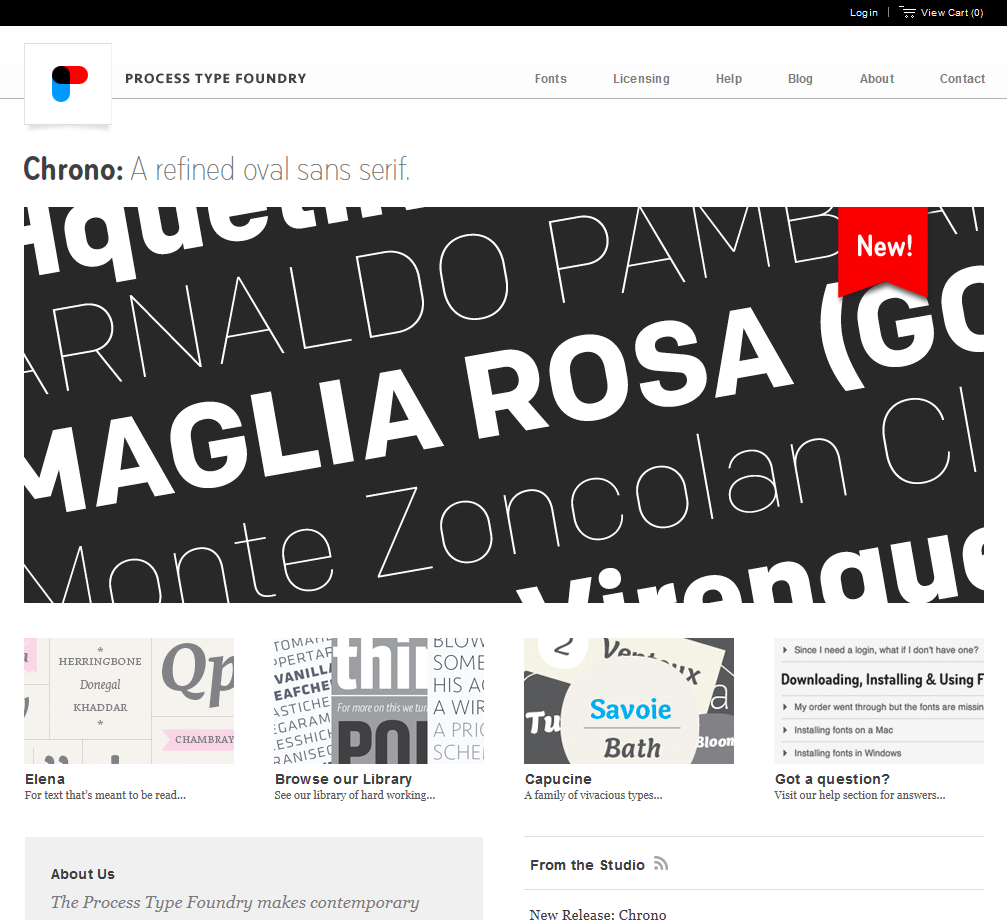
Task: Open the Browse our Library thumbnail
Action: click(379, 700)
